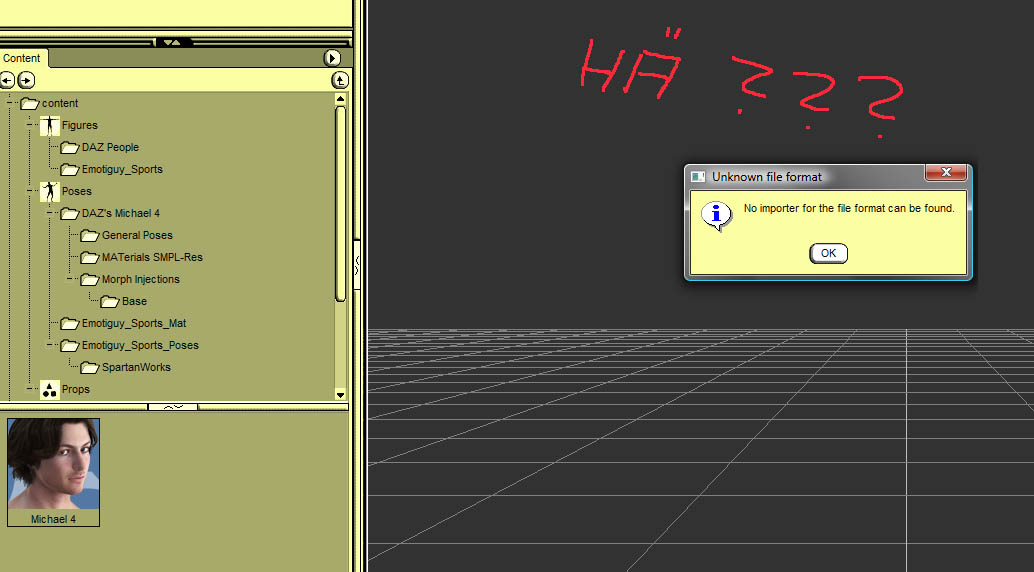This screenshot has height=572, width=1034.
Task: Select the content root folder icon
Action: [x=30, y=103]
